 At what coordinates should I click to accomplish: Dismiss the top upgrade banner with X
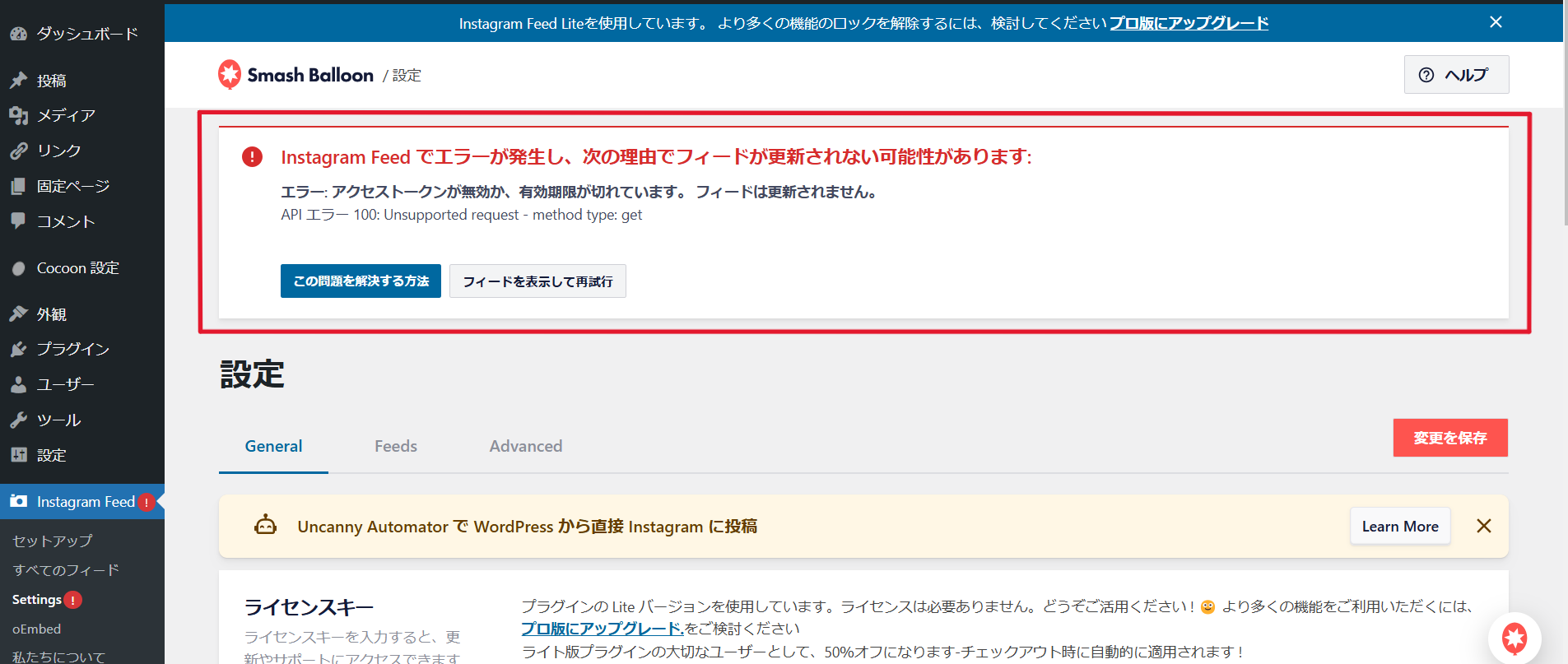coord(1496,22)
